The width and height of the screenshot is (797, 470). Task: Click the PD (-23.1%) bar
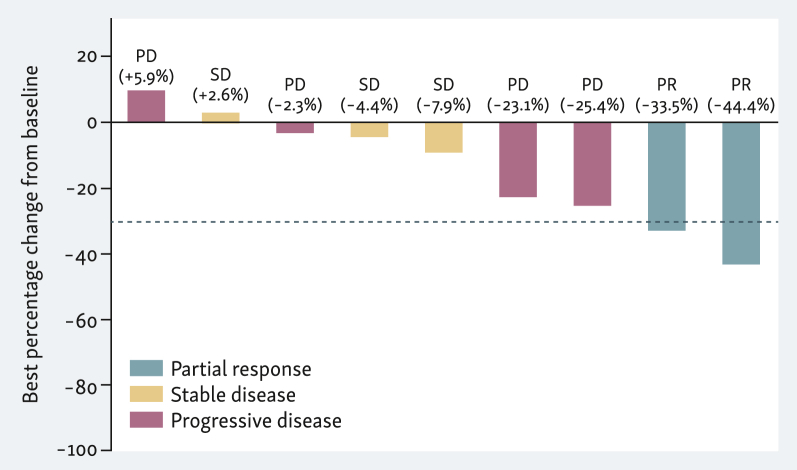(x=518, y=159)
